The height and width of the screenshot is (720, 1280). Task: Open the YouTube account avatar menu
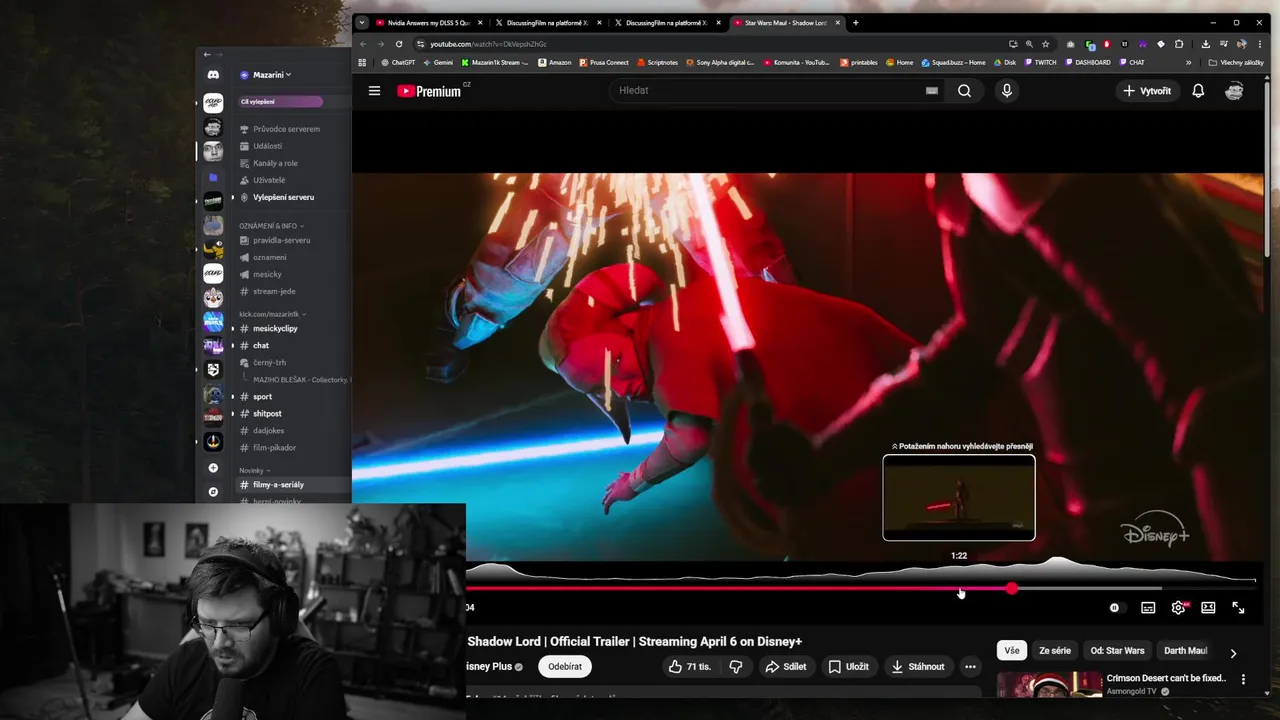(1234, 91)
